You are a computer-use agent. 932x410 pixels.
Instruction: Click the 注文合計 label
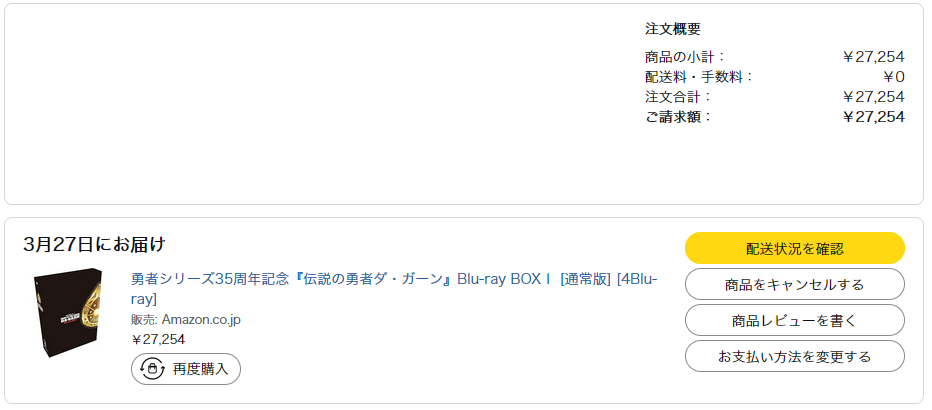point(678,97)
